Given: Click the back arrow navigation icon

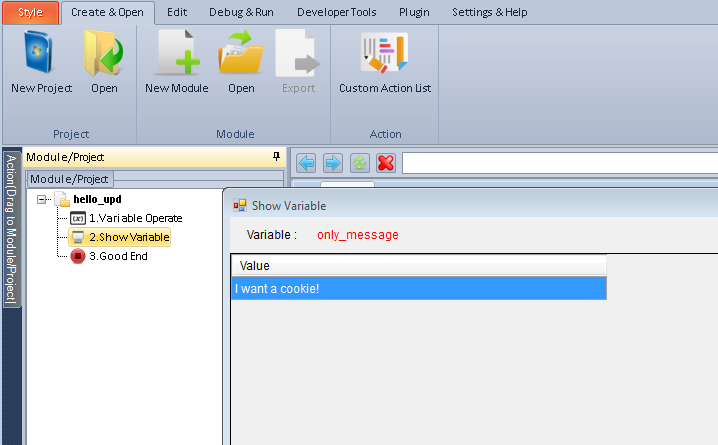Looking at the screenshot, I should click(307, 163).
